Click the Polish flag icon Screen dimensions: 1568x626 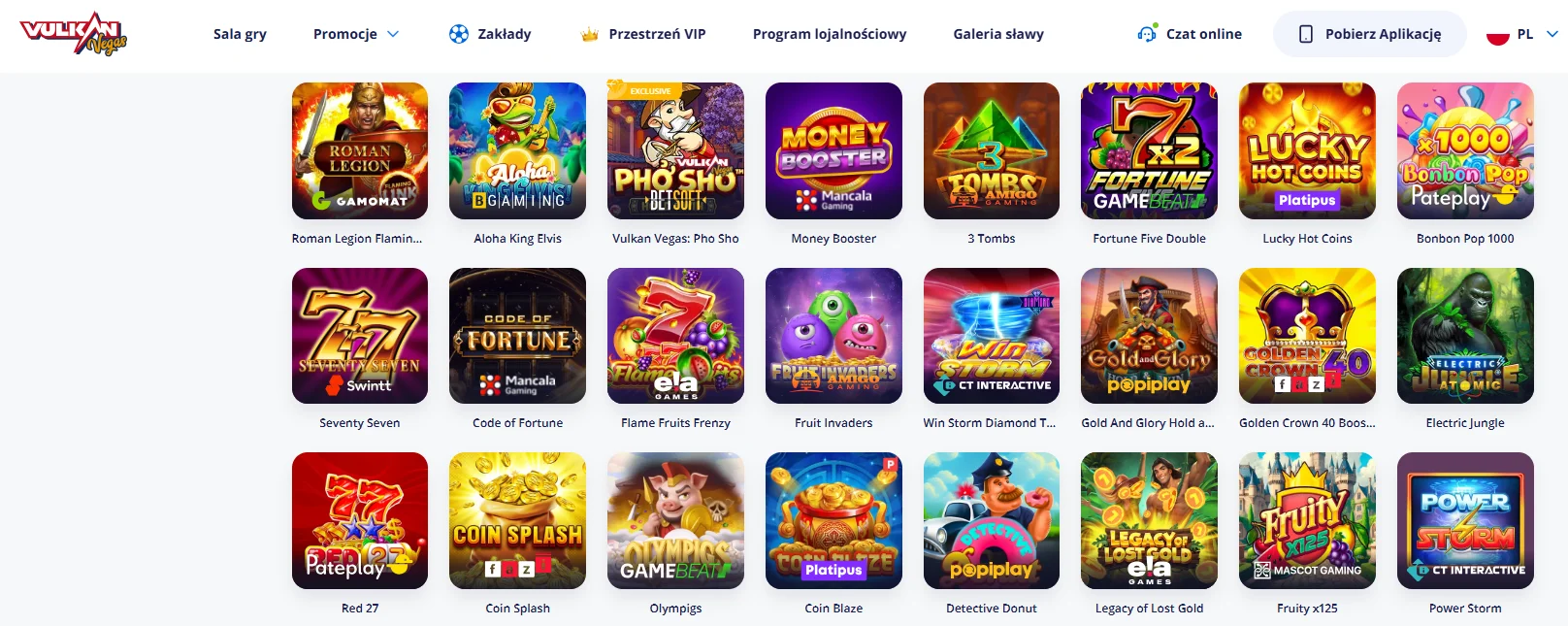click(x=1498, y=34)
